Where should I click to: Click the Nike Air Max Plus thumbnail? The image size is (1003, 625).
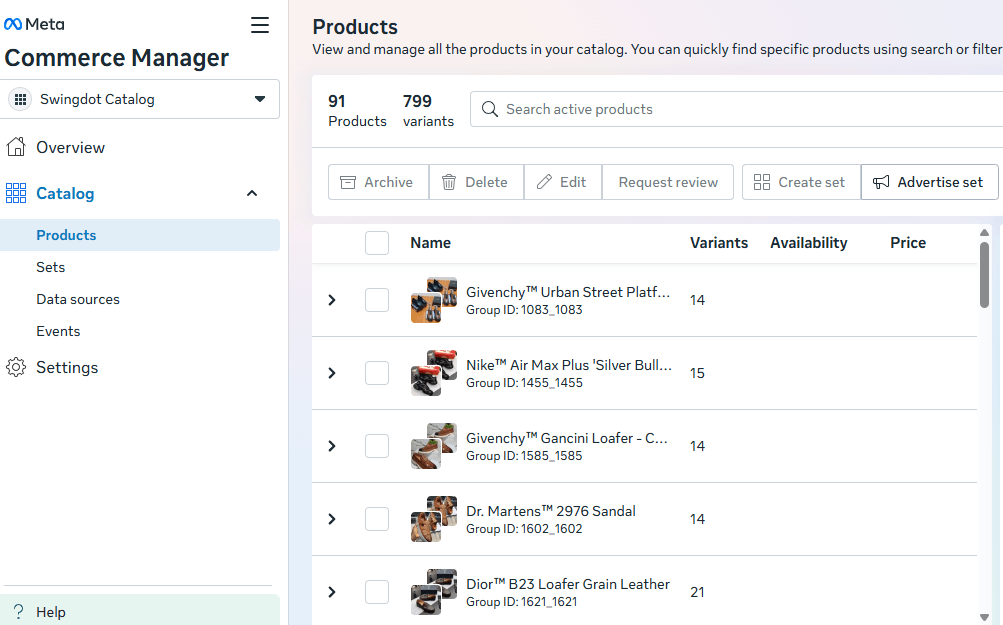pyautogui.click(x=434, y=373)
